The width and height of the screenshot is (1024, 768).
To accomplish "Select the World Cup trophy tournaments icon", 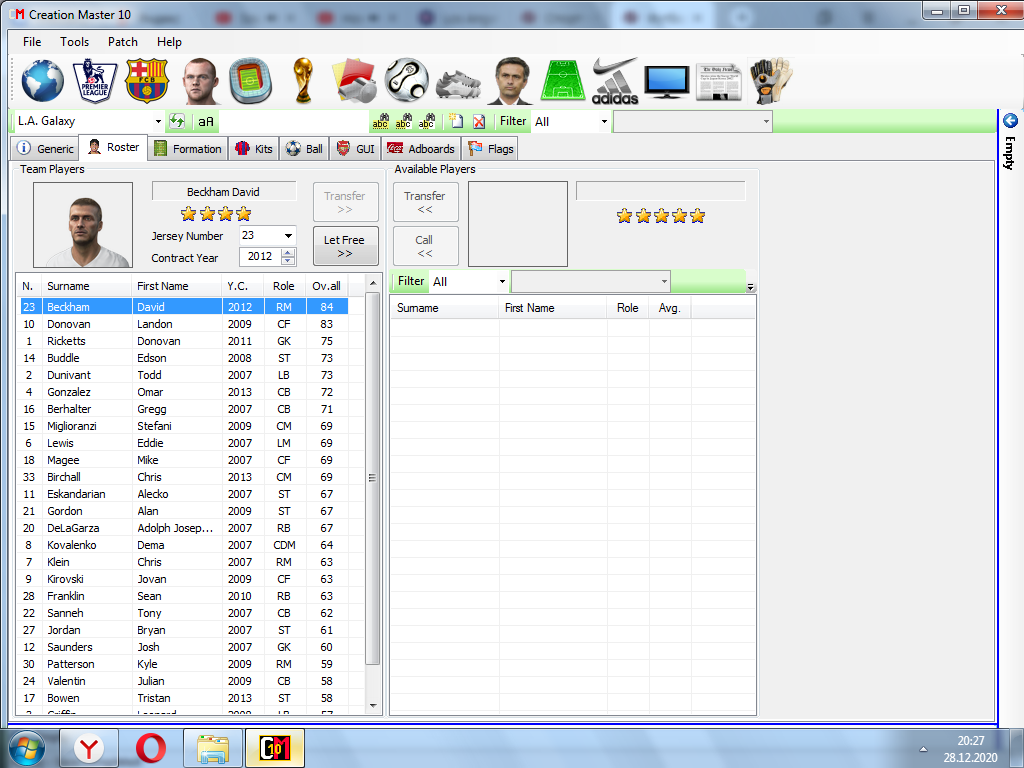I will 303,80.
